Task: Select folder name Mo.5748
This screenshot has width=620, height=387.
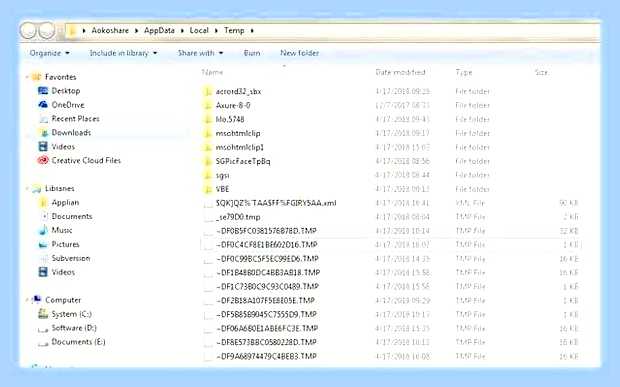Action: [x=230, y=119]
